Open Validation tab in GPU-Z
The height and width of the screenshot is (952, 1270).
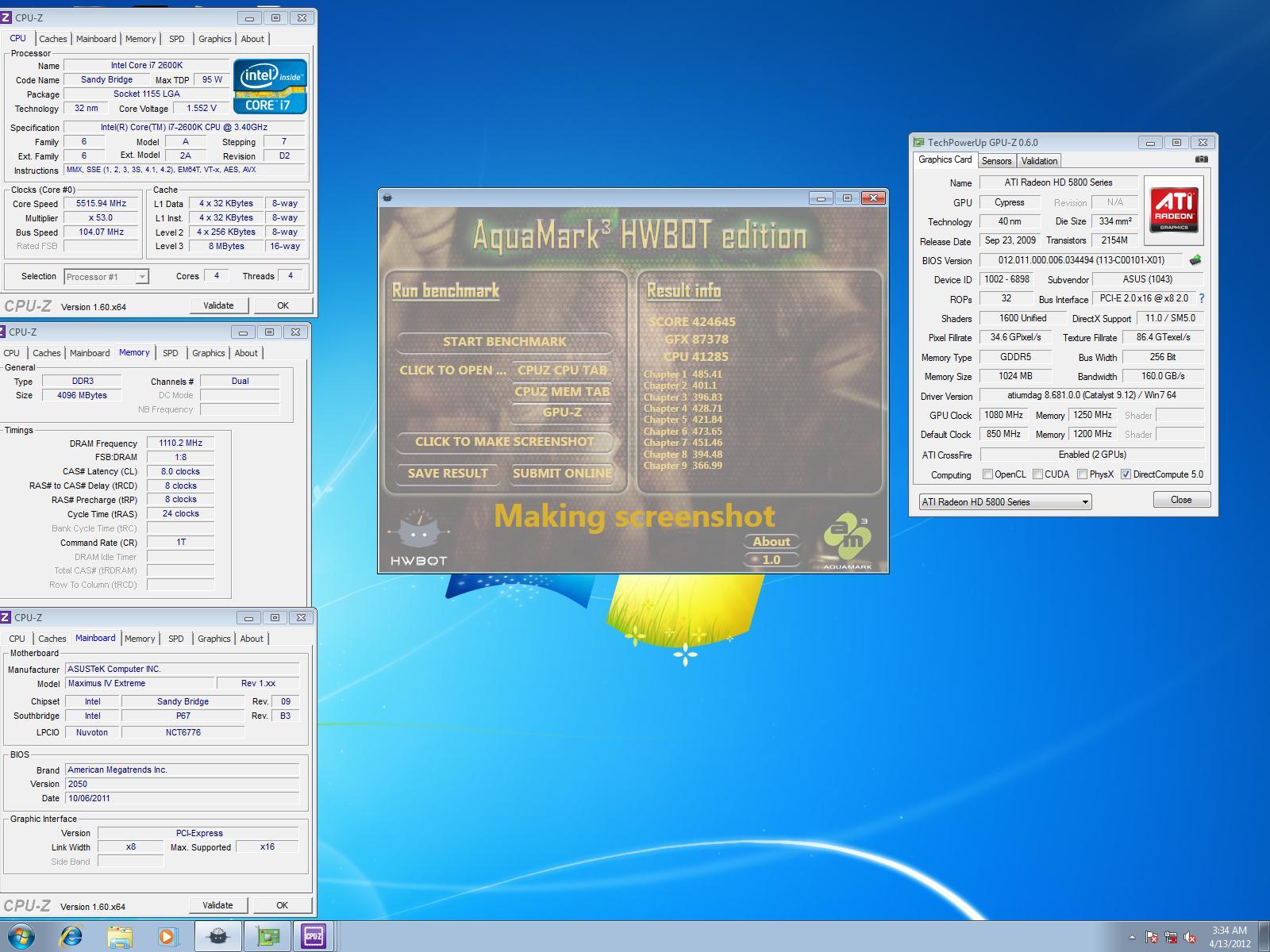click(1039, 160)
